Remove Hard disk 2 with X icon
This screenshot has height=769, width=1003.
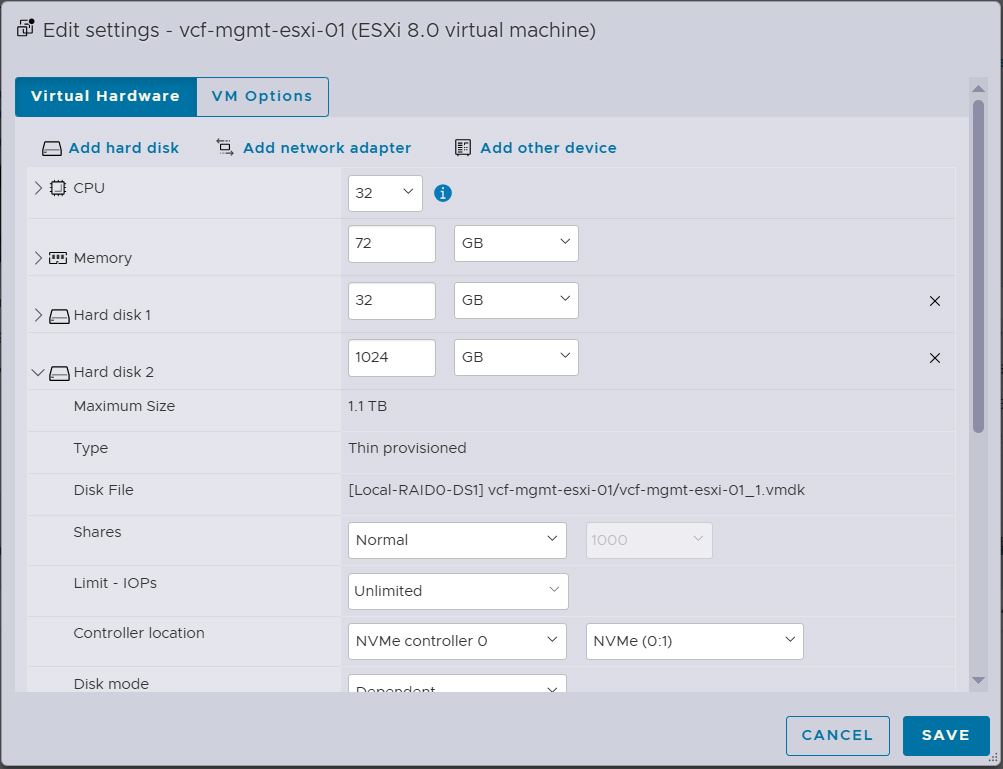tap(935, 358)
